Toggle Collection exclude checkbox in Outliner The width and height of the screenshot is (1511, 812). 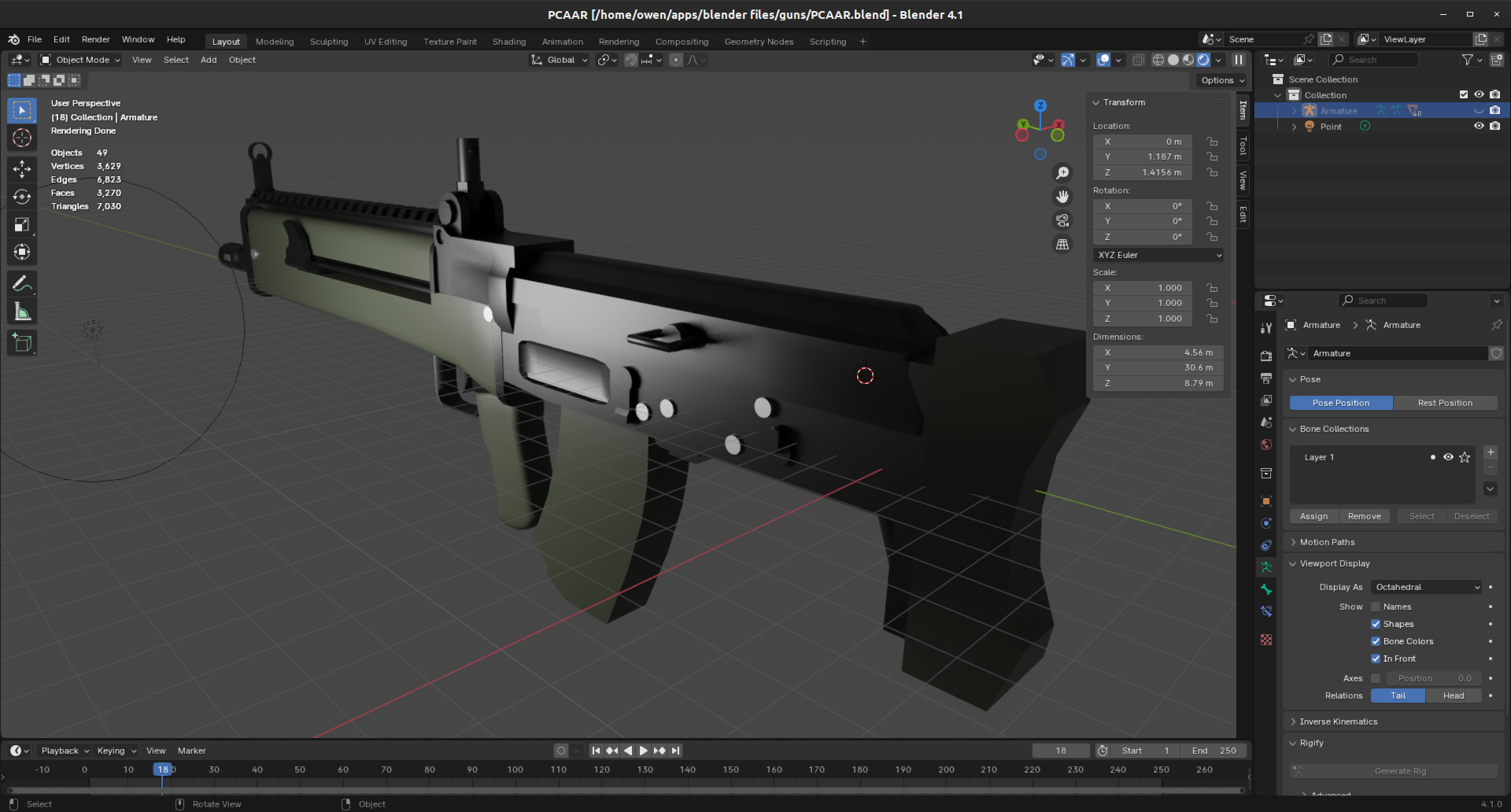pos(1464,94)
